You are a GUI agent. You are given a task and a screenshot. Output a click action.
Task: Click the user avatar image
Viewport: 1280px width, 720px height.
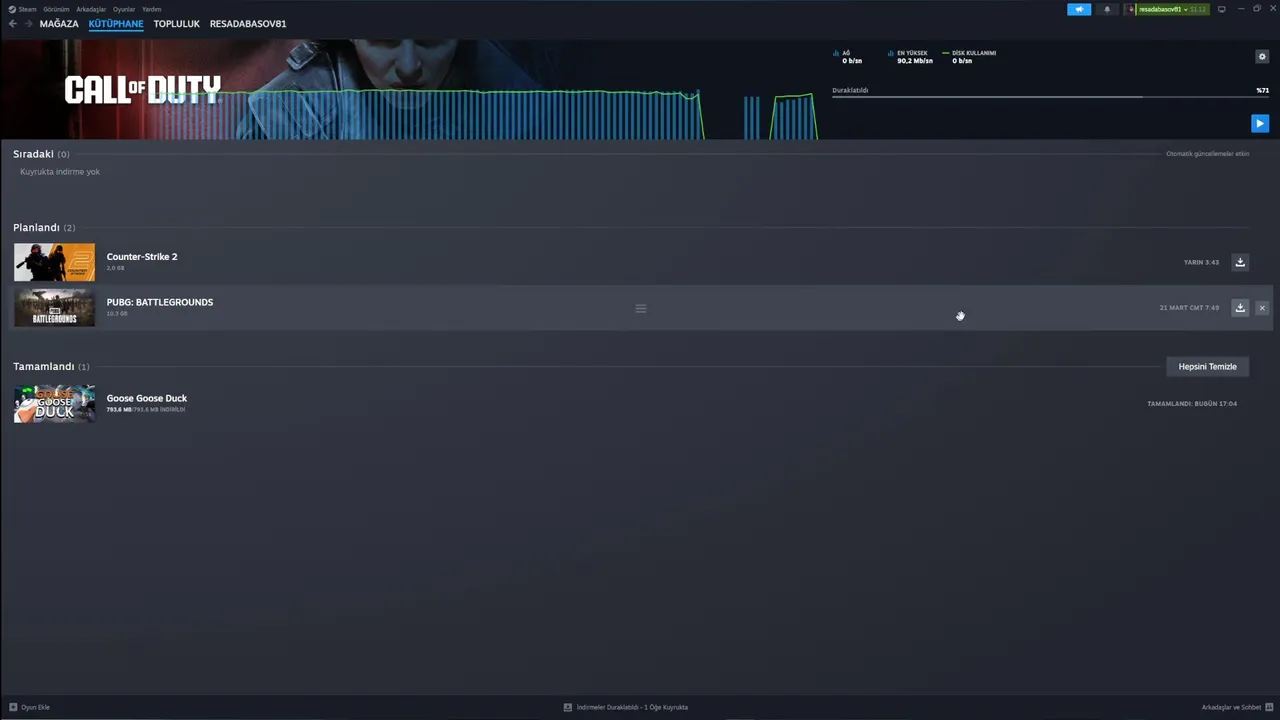point(1131,9)
